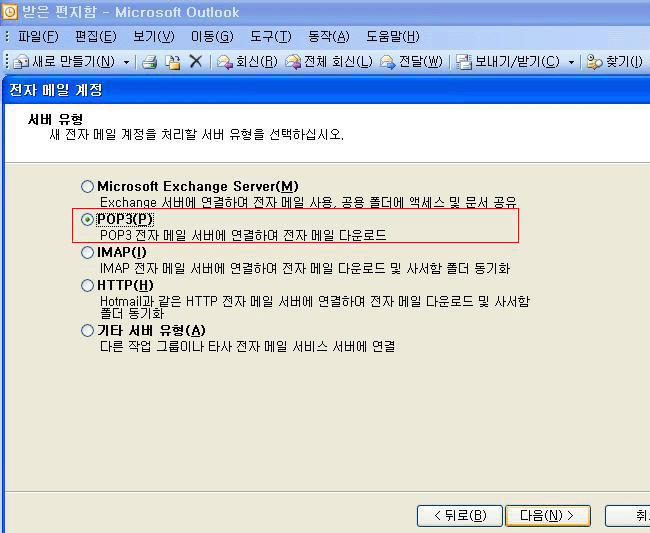
Task: Click the 전자 메일 계정 dialog title bar
Action: click(x=327, y=90)
